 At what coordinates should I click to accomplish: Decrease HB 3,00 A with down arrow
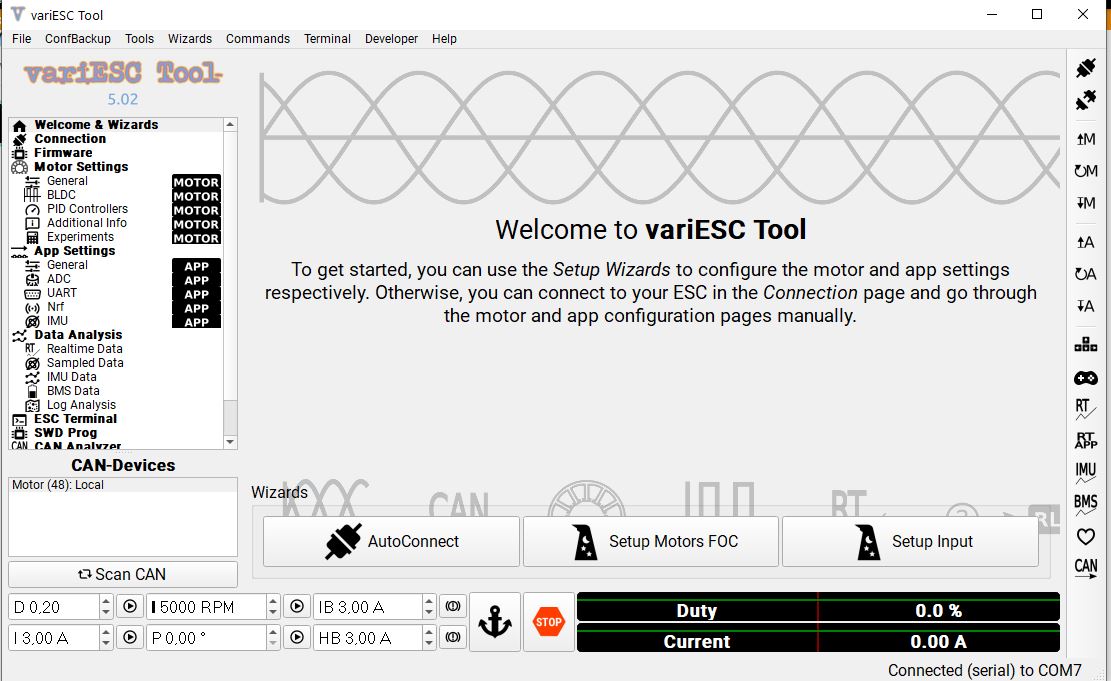(429, 644)
